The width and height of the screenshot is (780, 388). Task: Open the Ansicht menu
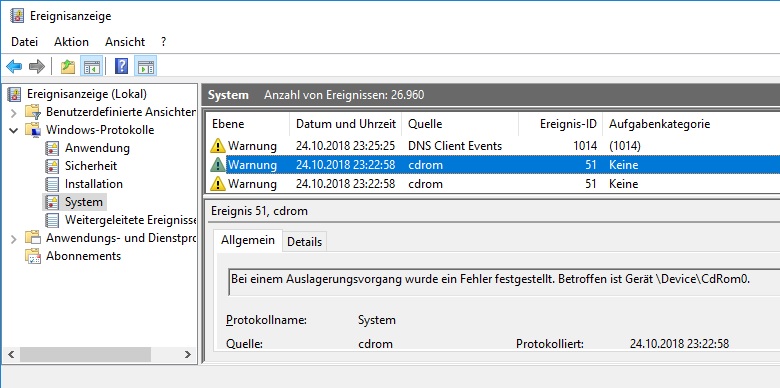(125, 42)
